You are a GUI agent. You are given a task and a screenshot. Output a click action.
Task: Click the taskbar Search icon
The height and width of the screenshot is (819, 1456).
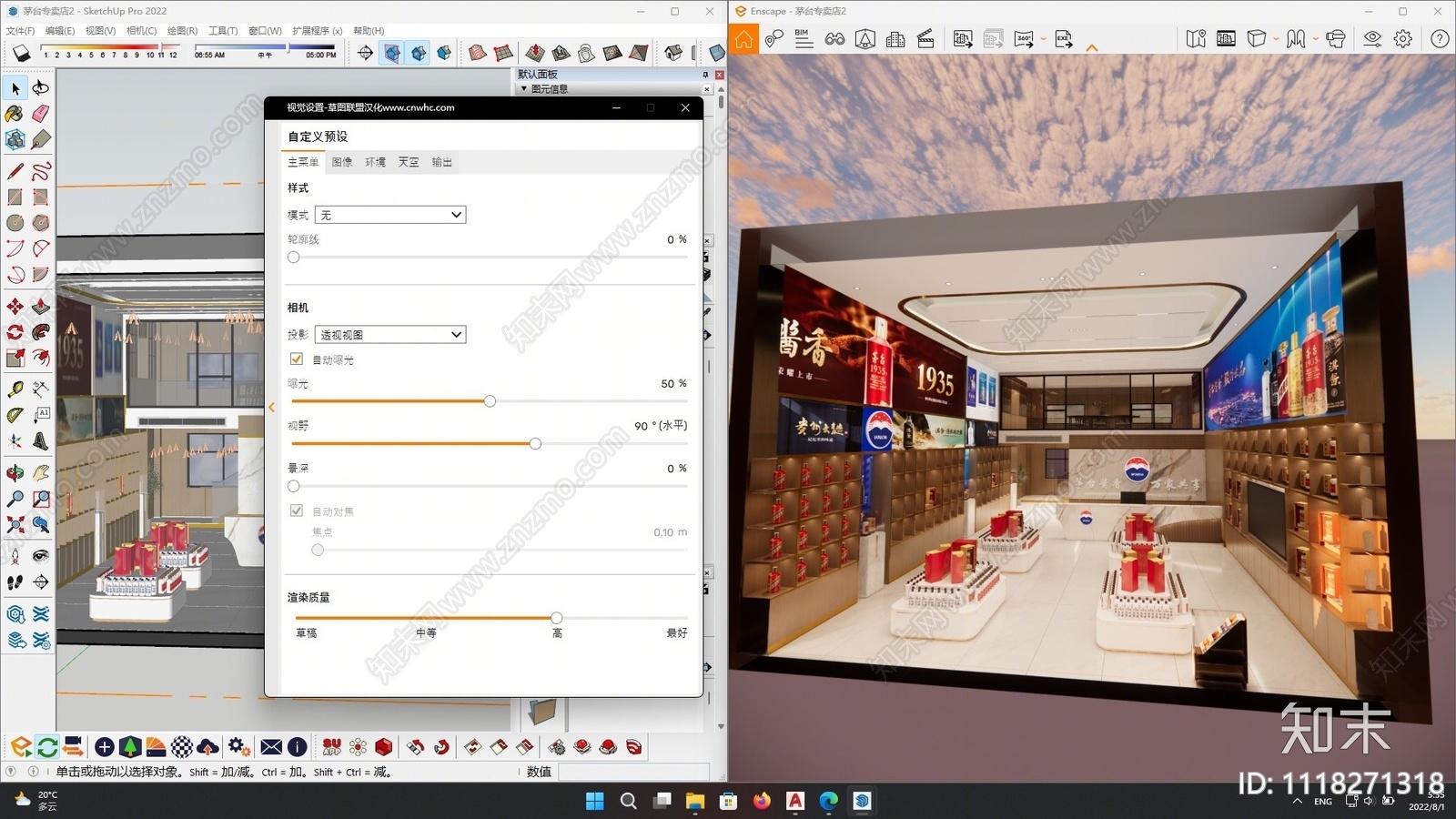(x=628, y=801)
